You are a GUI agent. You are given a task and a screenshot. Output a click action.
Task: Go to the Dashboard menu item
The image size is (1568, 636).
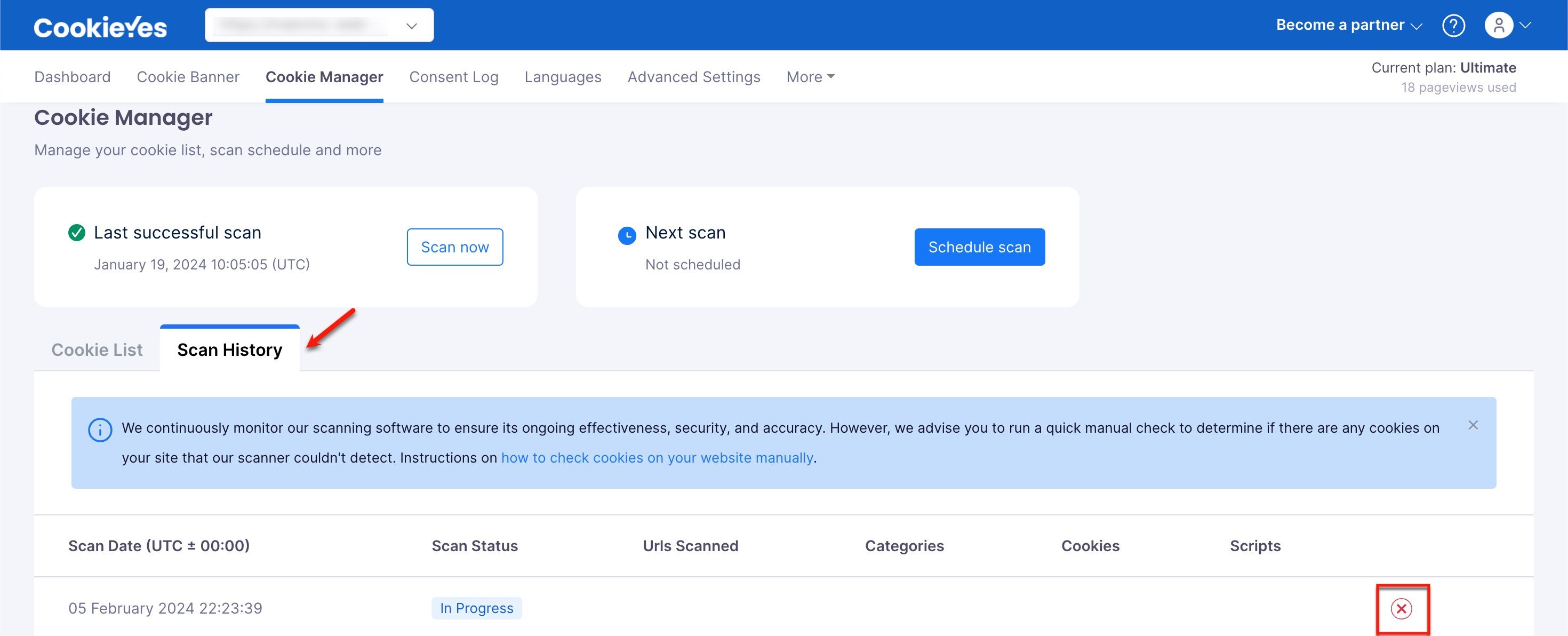coord(73,77)
